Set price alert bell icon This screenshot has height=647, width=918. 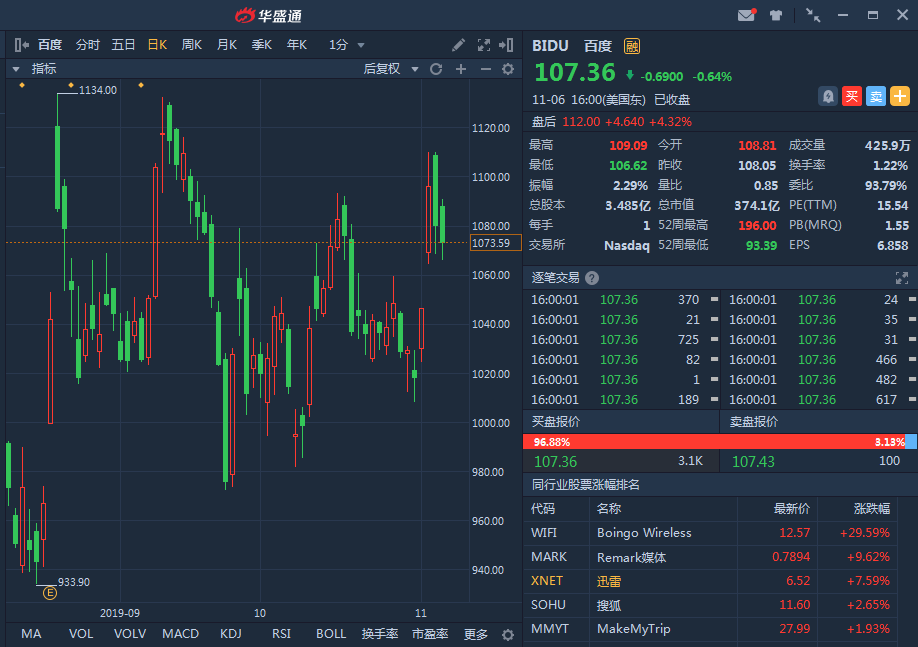click(828, 96)
